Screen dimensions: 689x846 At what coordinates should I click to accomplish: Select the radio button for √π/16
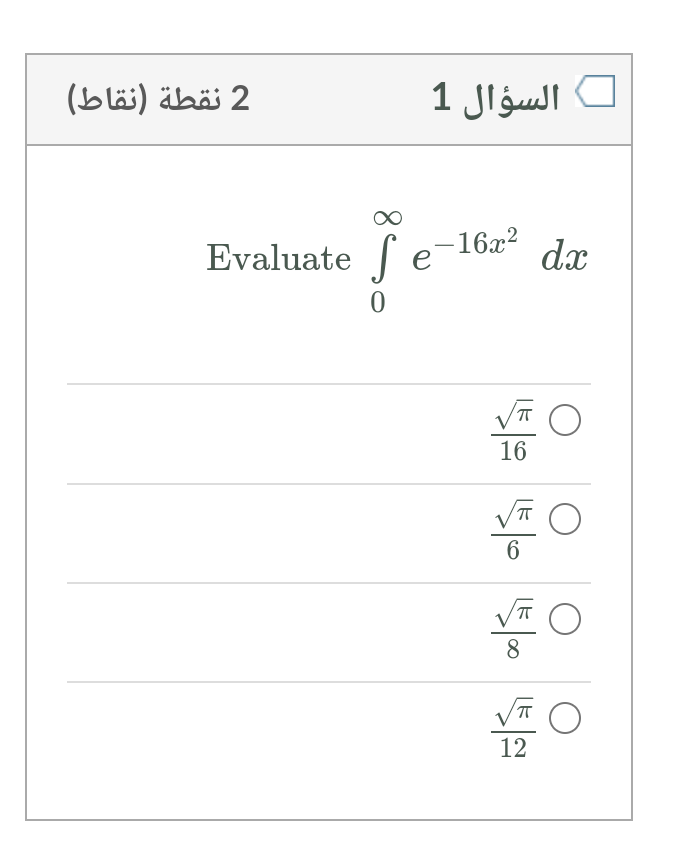pyautogui.click(x=565, y=420)
